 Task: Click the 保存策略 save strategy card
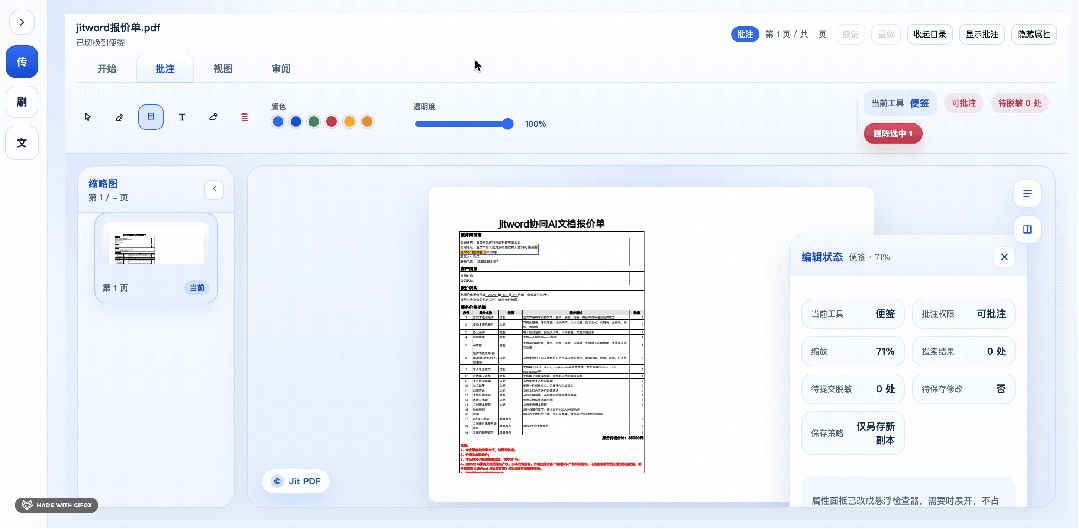click(x=853, y=433)
